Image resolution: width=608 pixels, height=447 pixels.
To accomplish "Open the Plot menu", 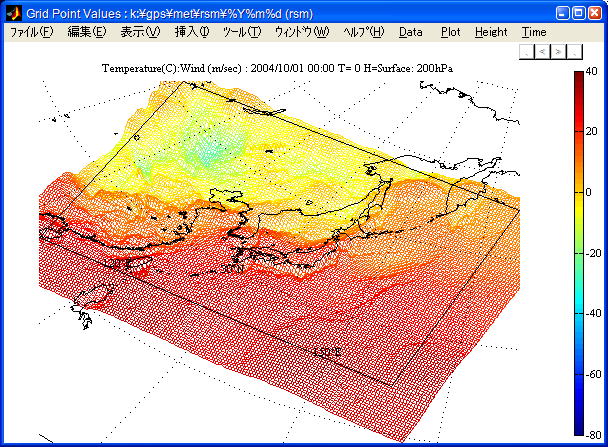I will tap(450, 32).
